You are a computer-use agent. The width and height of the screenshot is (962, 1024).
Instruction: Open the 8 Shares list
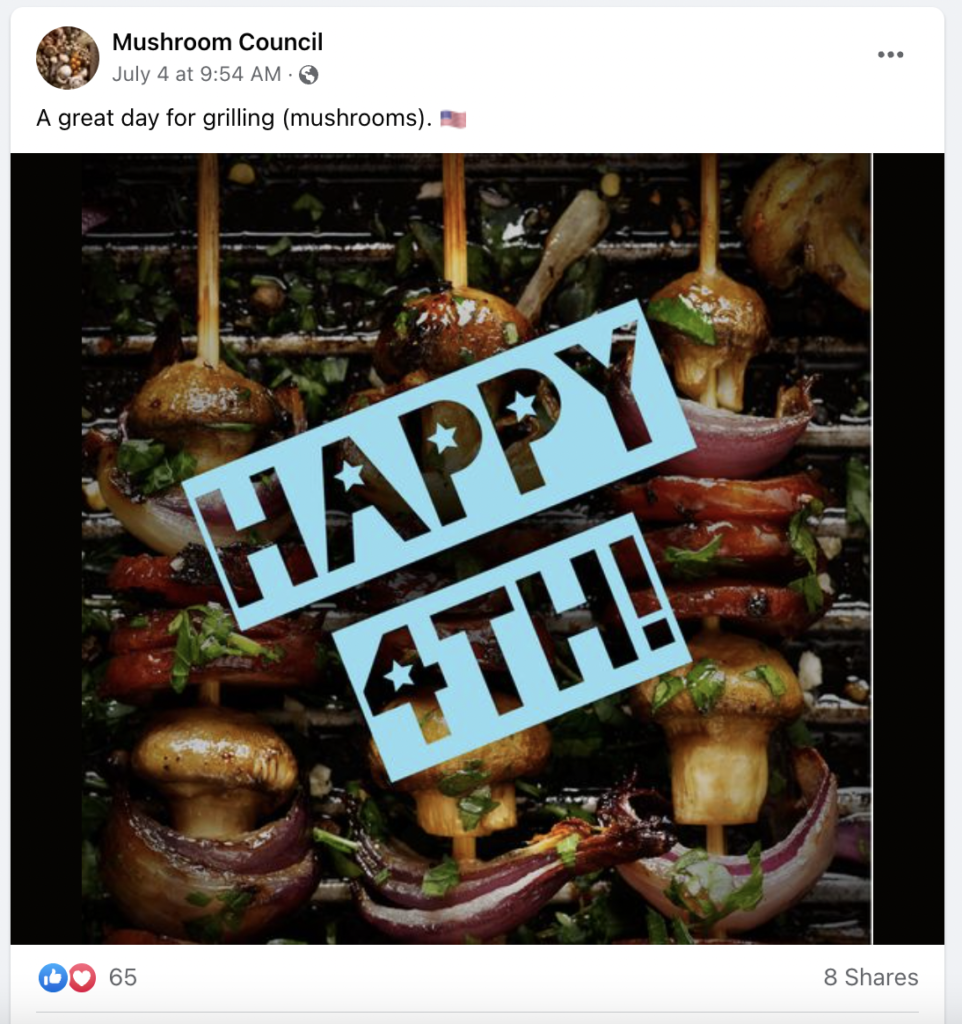click(x=870, y=977)
